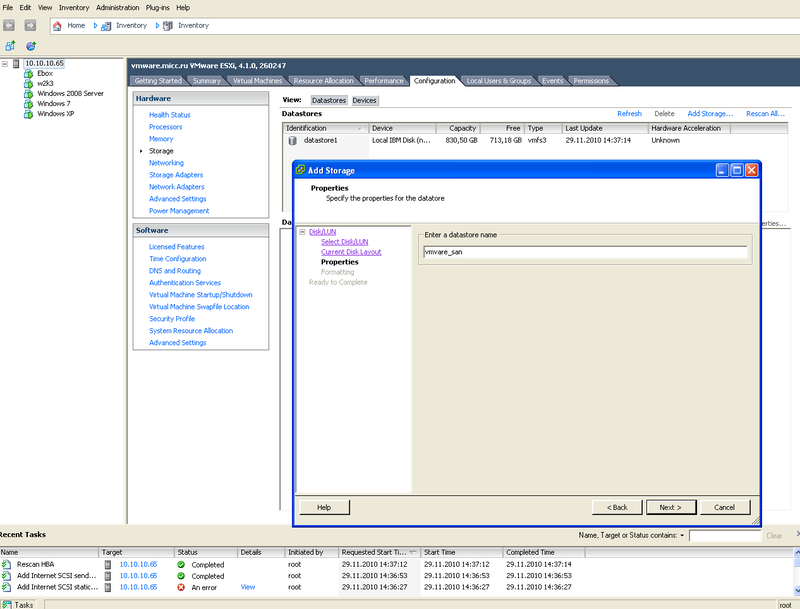Open Networking hardware settings
800x609 pixels.
point(166,163)
